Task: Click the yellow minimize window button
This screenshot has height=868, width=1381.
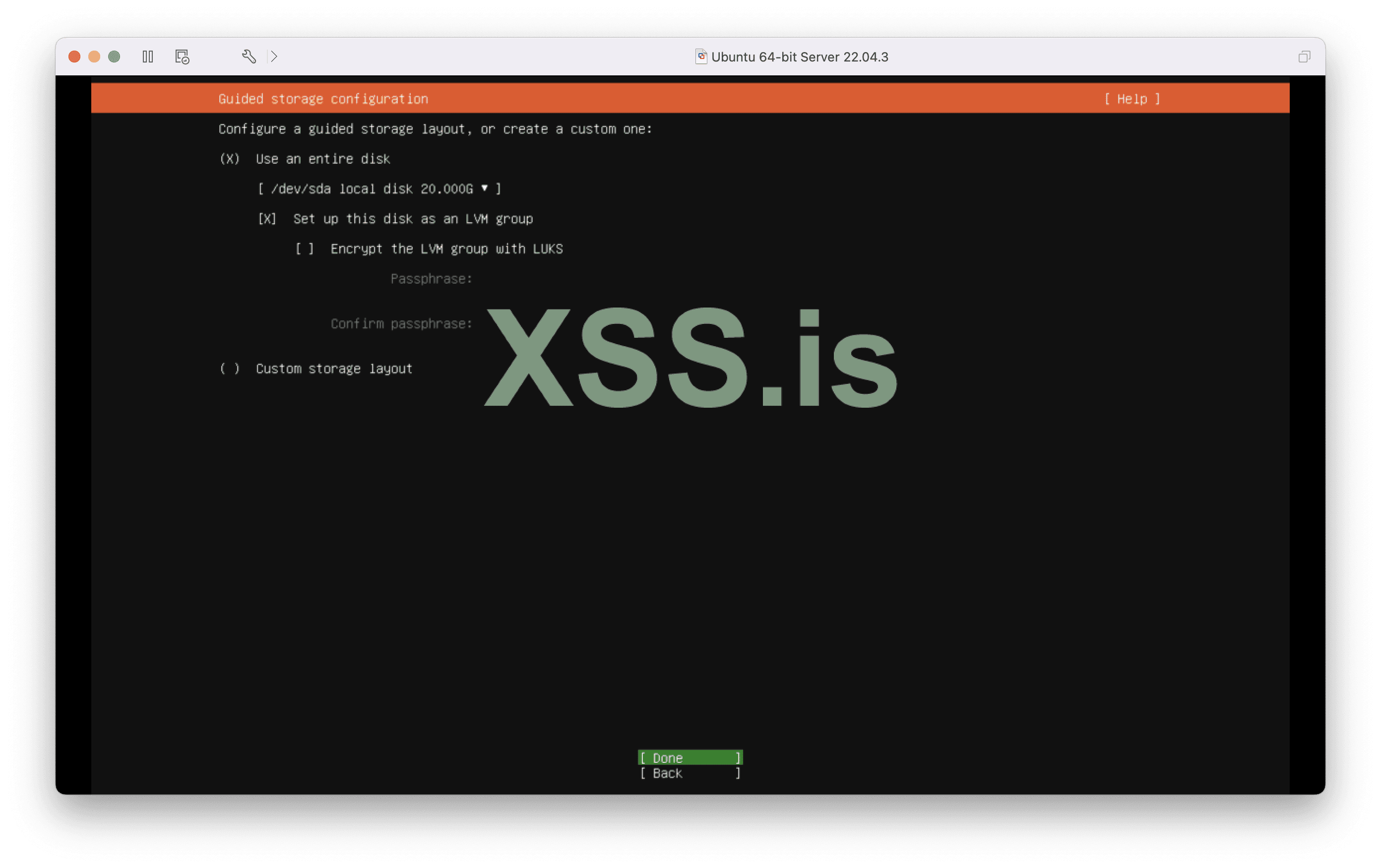Action: tap(95, 57)
